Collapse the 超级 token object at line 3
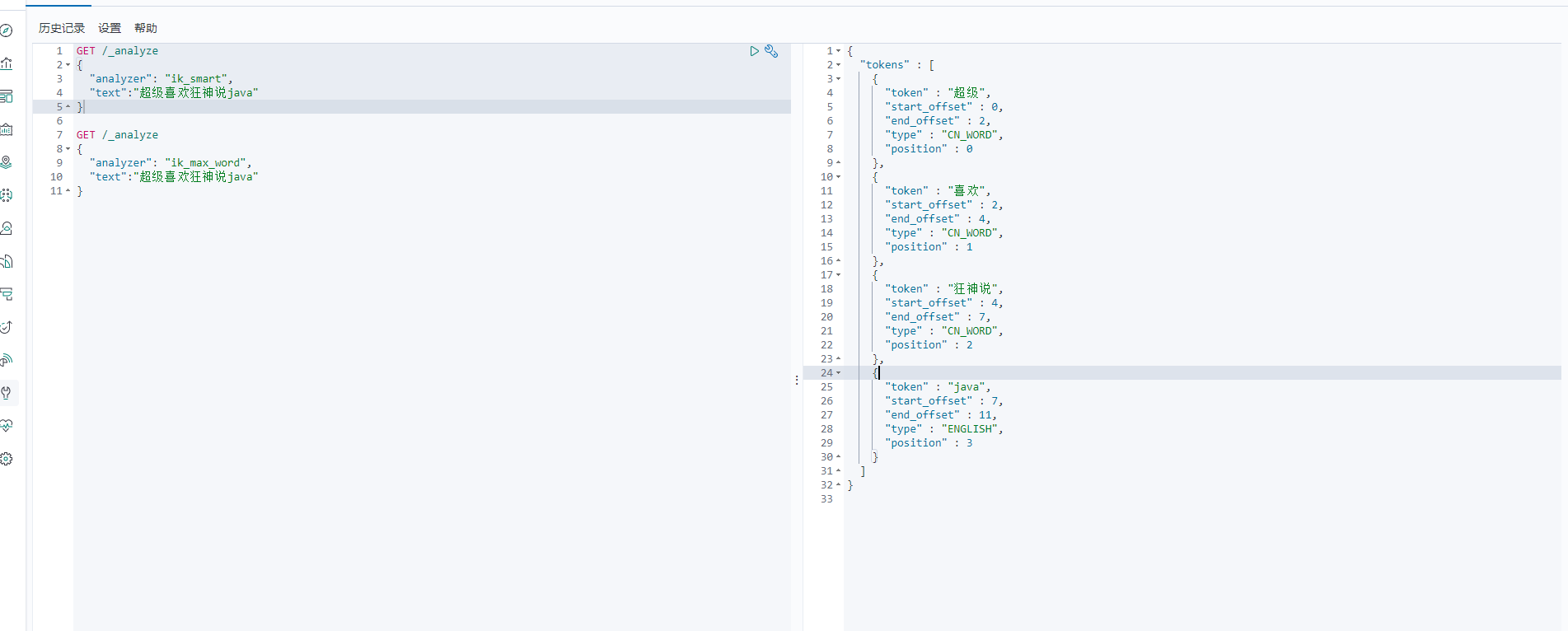Image resolution: width=1568 pixels, height=631 pixels. pyautogui.click(x=839, y=79)
